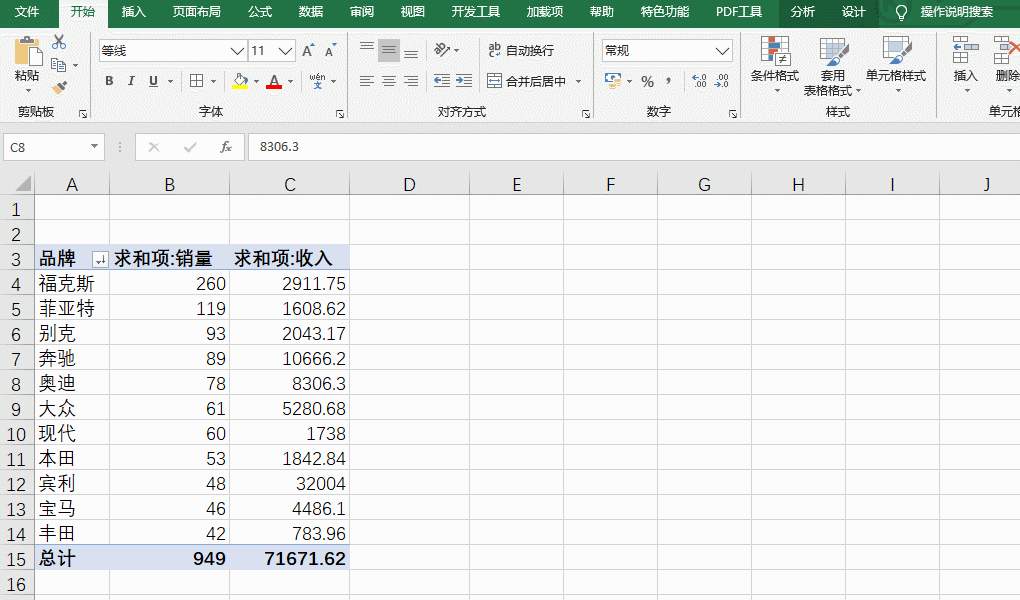This screenshot has width=1020, height=600.
Task: Open the 文件 file menu
Action: tap(27, 12)
